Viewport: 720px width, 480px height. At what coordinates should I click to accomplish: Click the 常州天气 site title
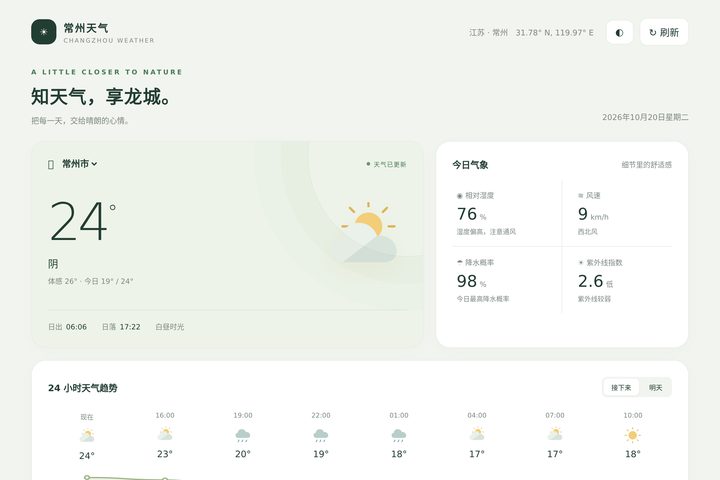(x=86, y=28)
